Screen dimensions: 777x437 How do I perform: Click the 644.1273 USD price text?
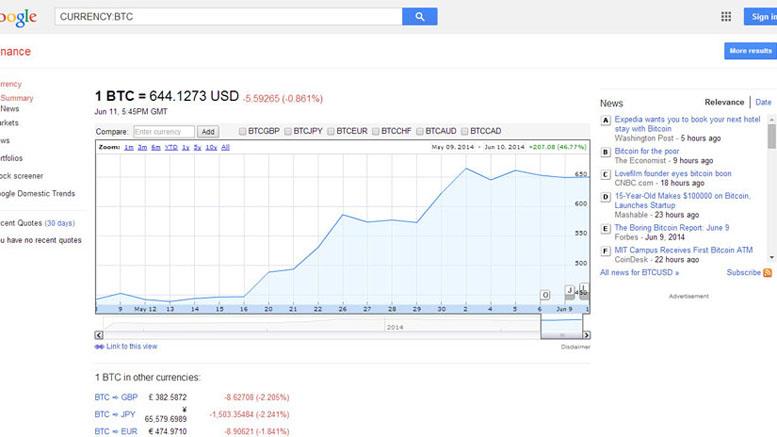point(194,96)
